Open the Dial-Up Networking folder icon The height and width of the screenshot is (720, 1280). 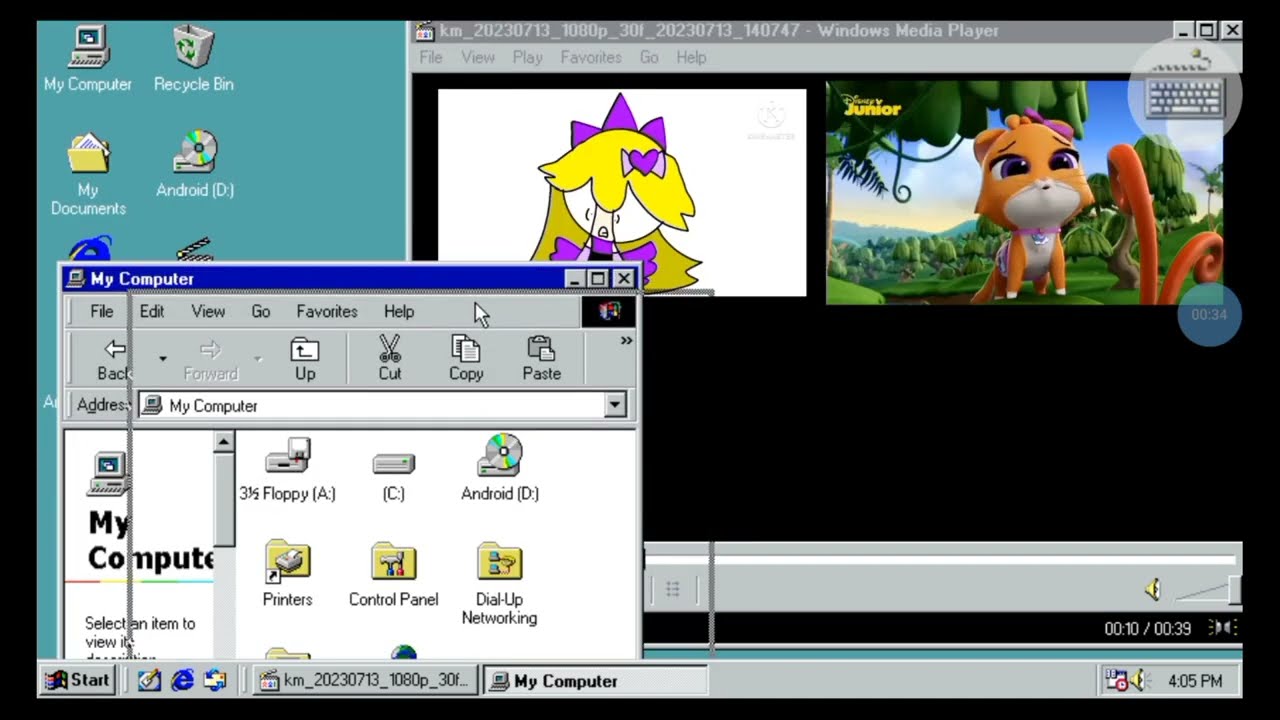coord(499,583)
